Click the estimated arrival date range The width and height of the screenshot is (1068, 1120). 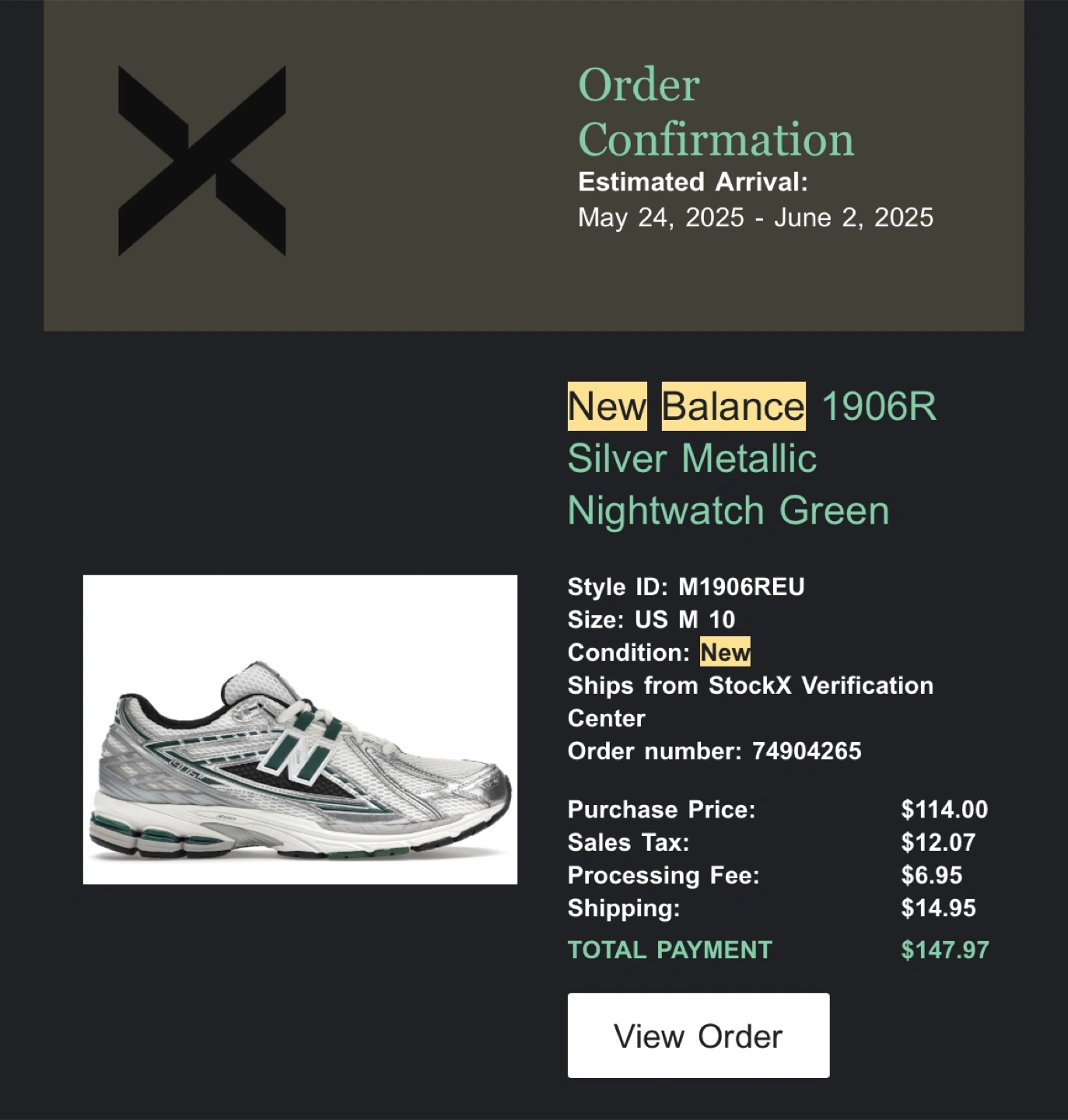point(755,217)
